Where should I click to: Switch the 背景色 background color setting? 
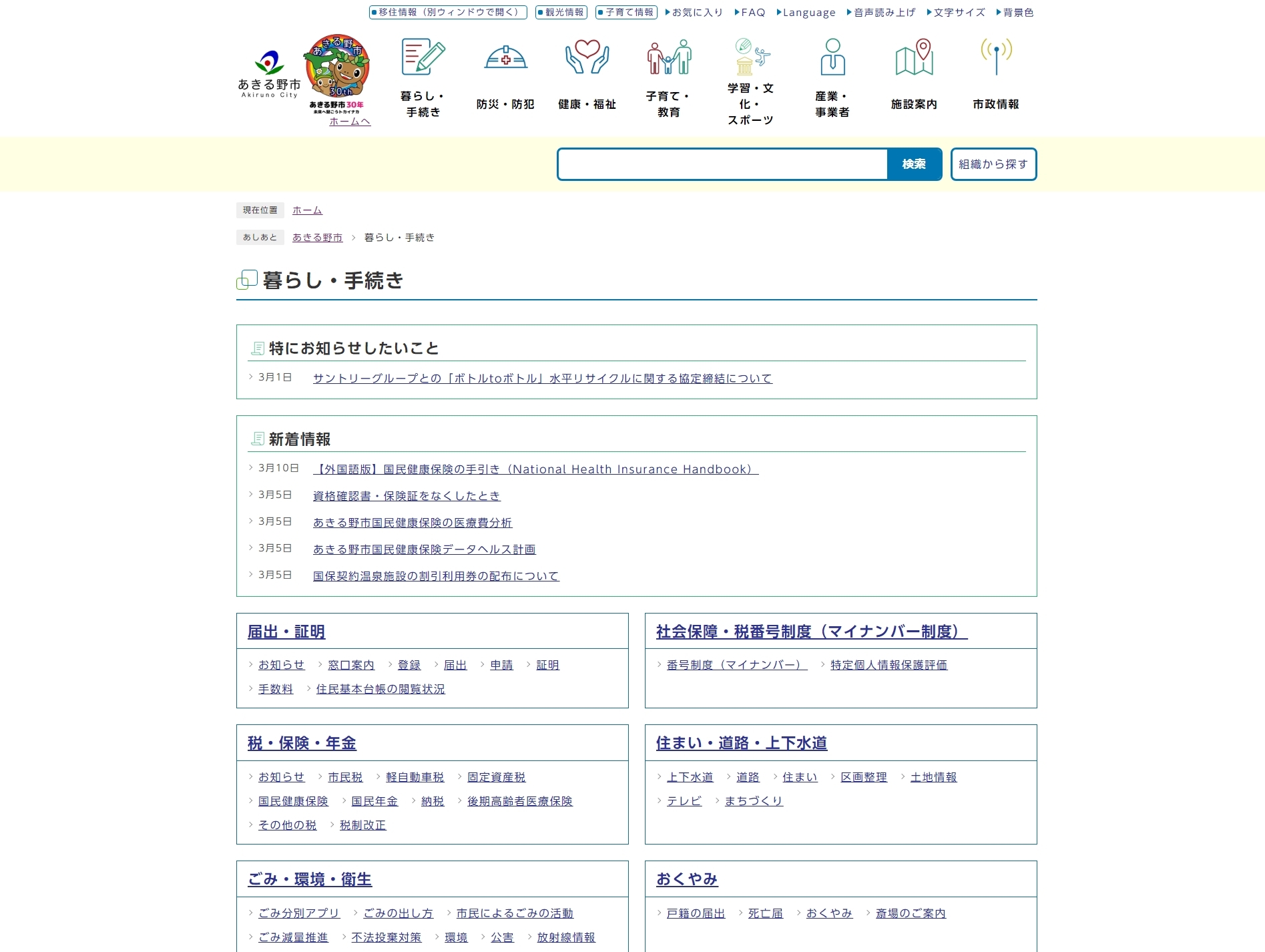point(1015,12)
